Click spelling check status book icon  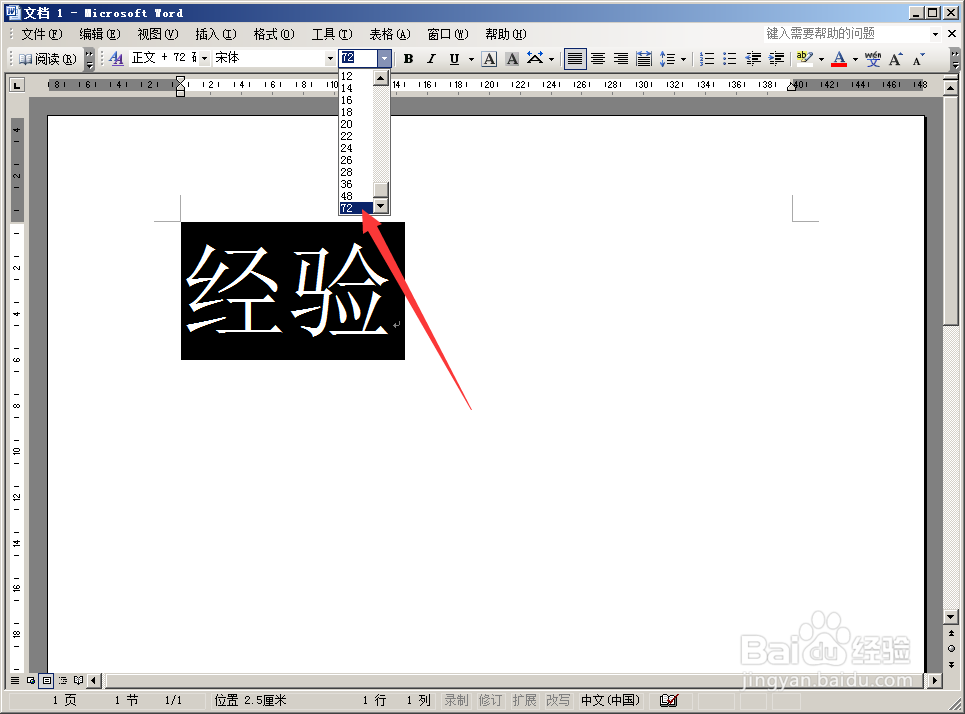point(668,700)
